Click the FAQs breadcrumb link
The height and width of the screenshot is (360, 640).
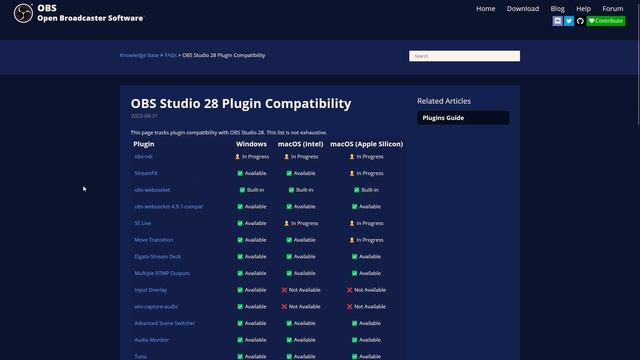point(170,55)
